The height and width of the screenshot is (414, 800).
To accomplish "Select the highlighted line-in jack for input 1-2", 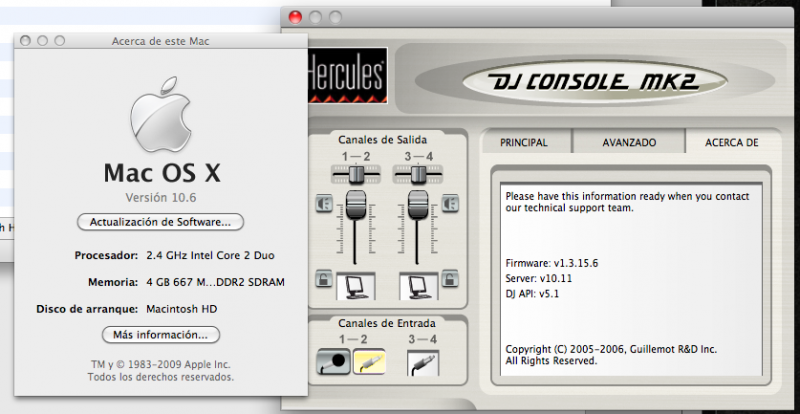I will pyautogui.click(x=369, y=362).
